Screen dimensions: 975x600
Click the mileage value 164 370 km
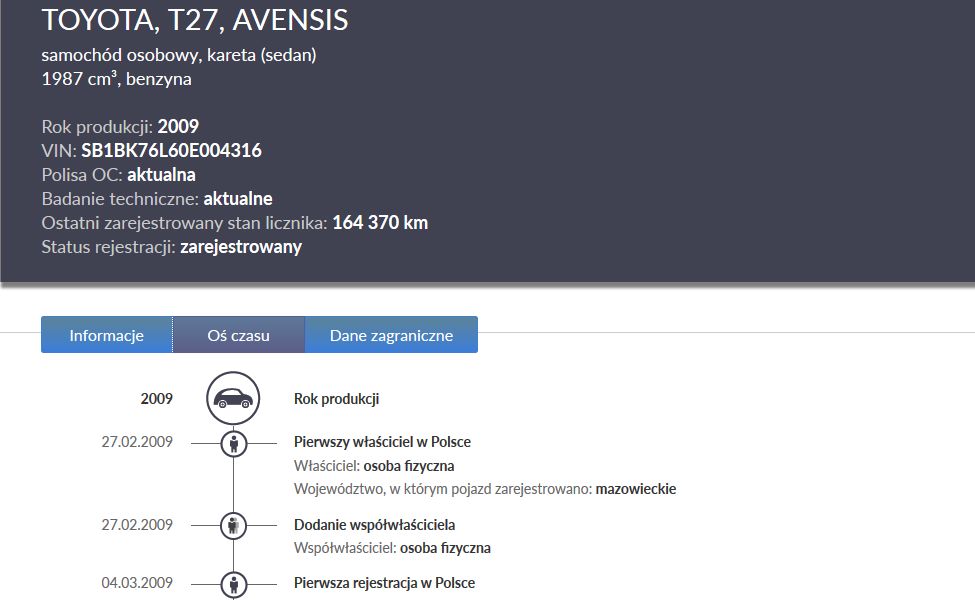coord(380,223)
